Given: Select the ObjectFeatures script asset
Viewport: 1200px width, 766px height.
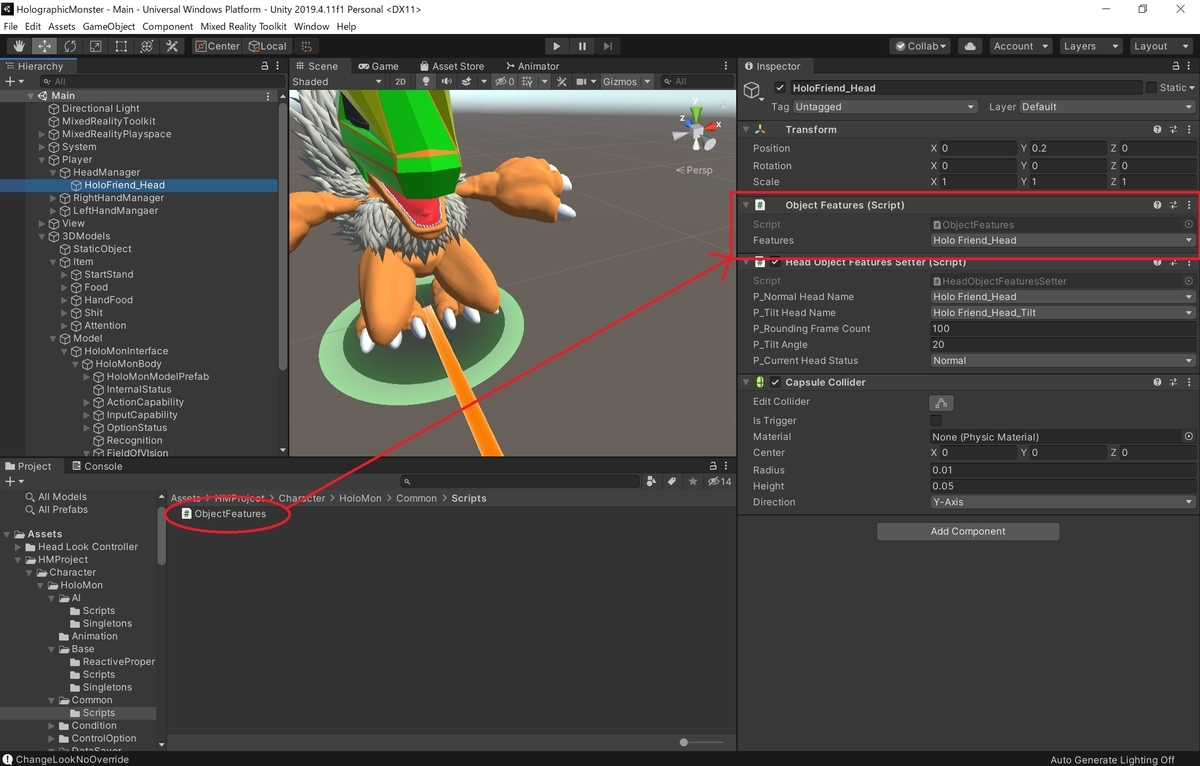Looking at the screenshot, I should (223, 514).
